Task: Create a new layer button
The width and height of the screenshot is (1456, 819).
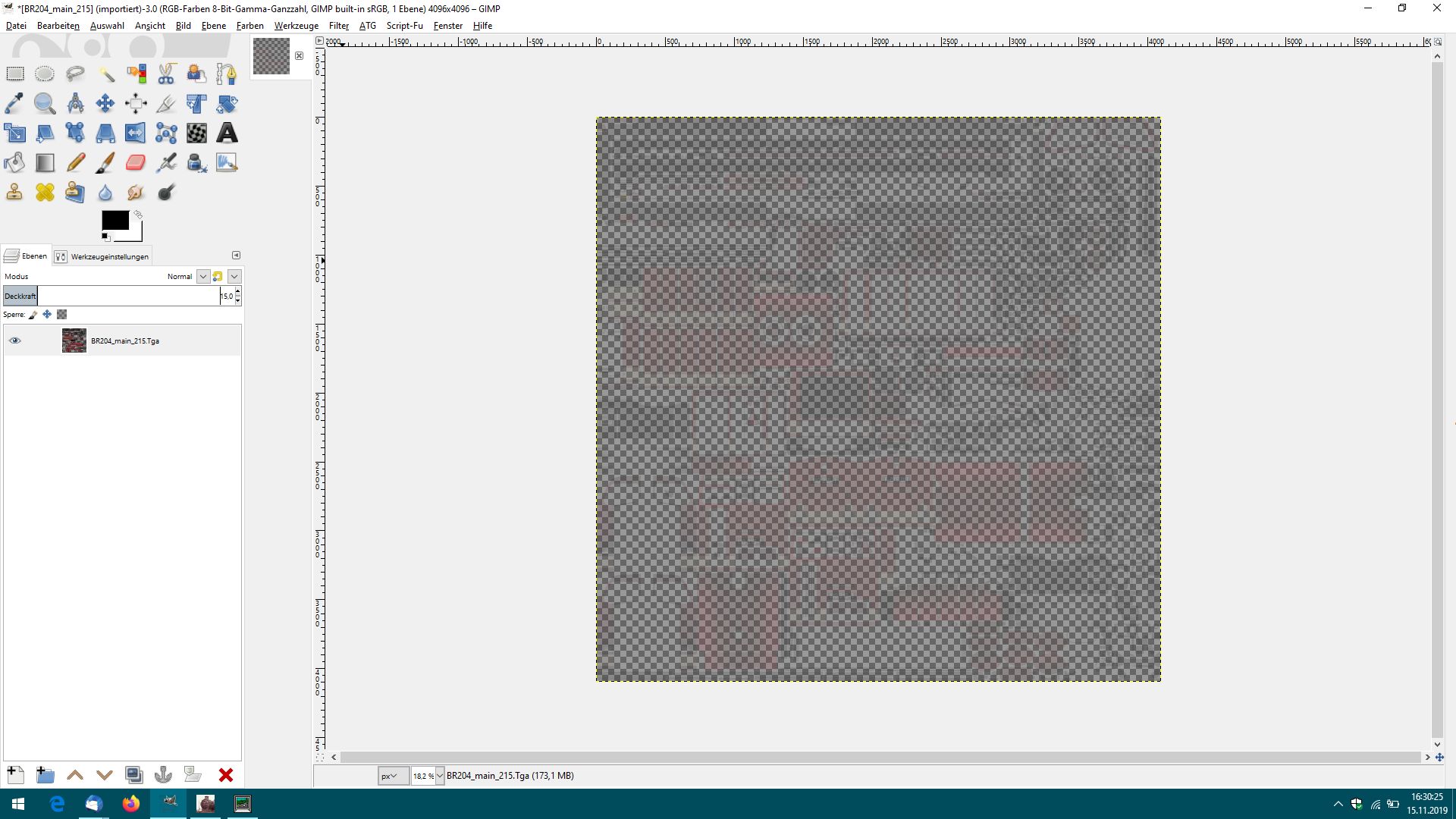Action: tap(15, 774)
